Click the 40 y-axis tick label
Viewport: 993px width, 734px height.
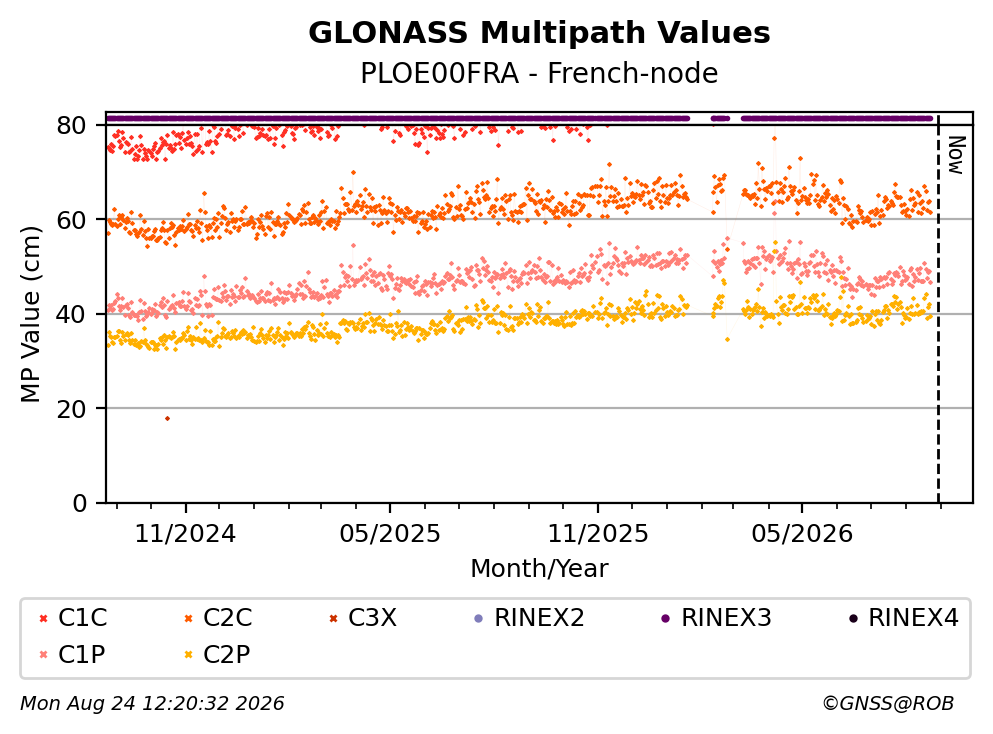(x=71, y=314)
